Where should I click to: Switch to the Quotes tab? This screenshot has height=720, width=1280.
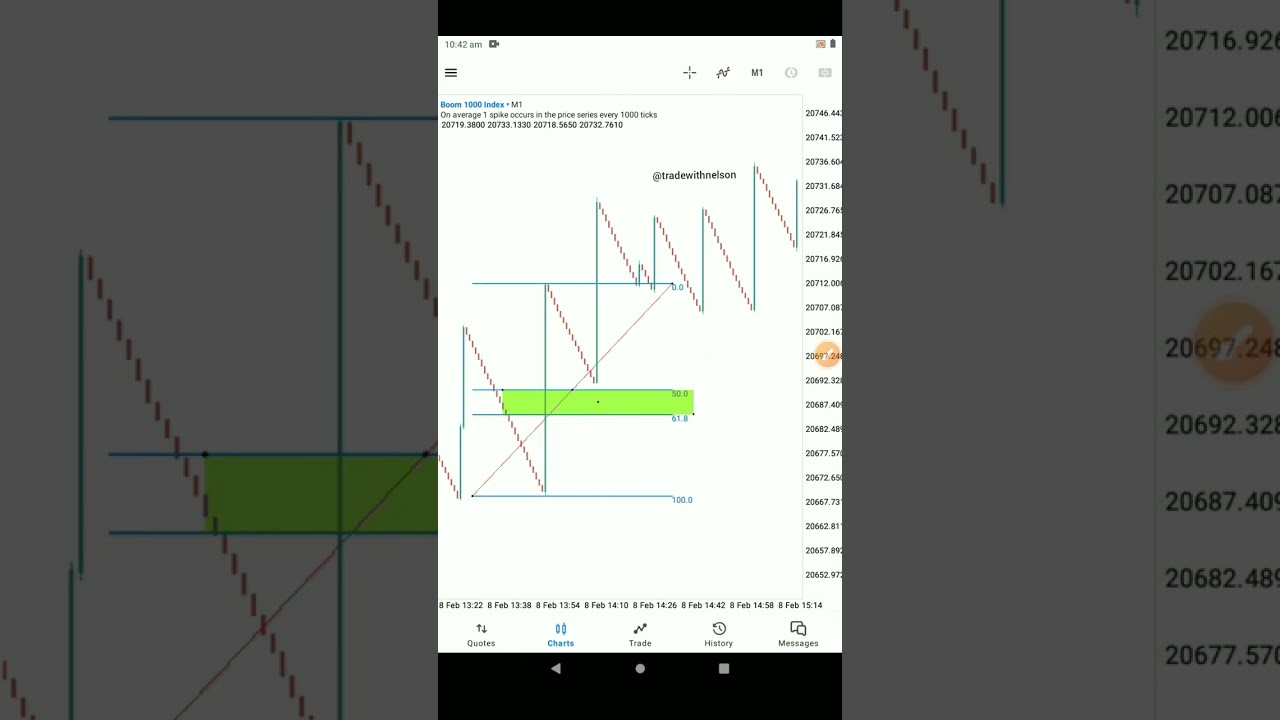[x=481, y=635]
